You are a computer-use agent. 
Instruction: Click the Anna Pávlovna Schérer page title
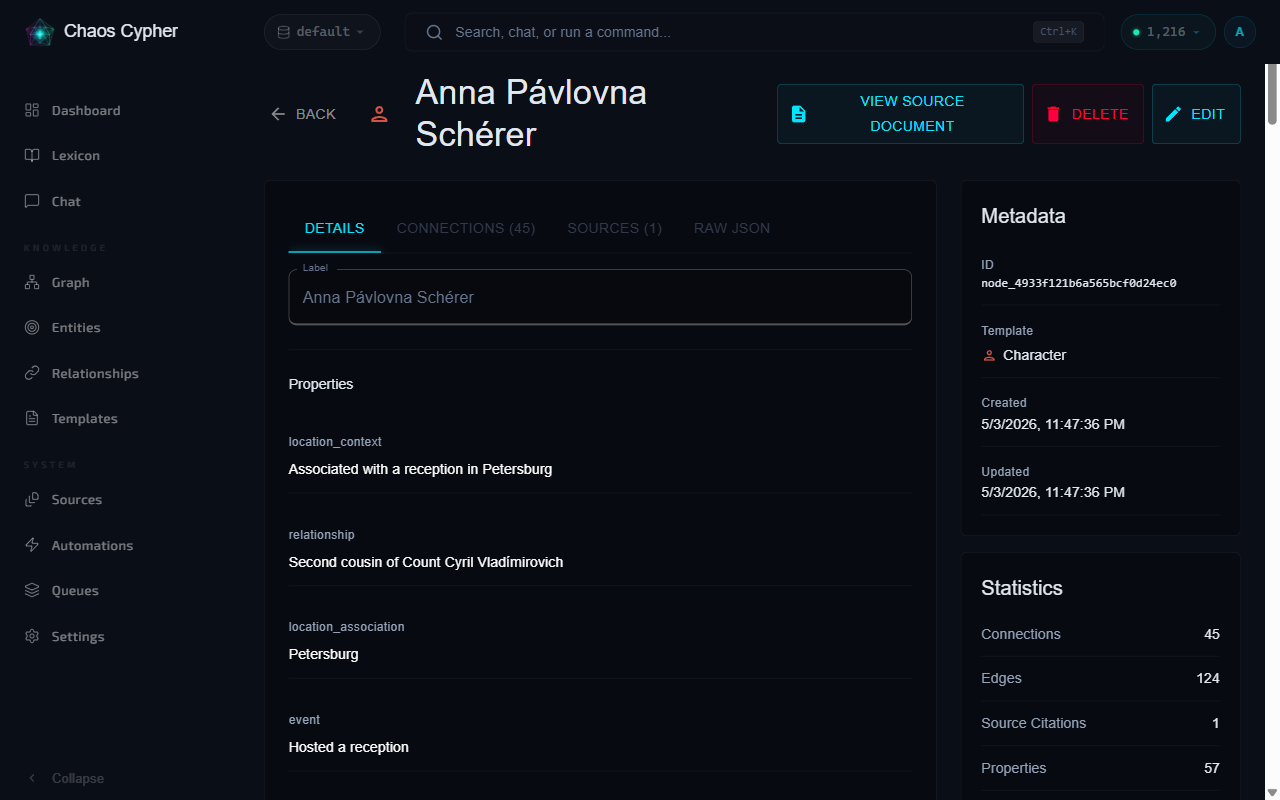[531, 113]
